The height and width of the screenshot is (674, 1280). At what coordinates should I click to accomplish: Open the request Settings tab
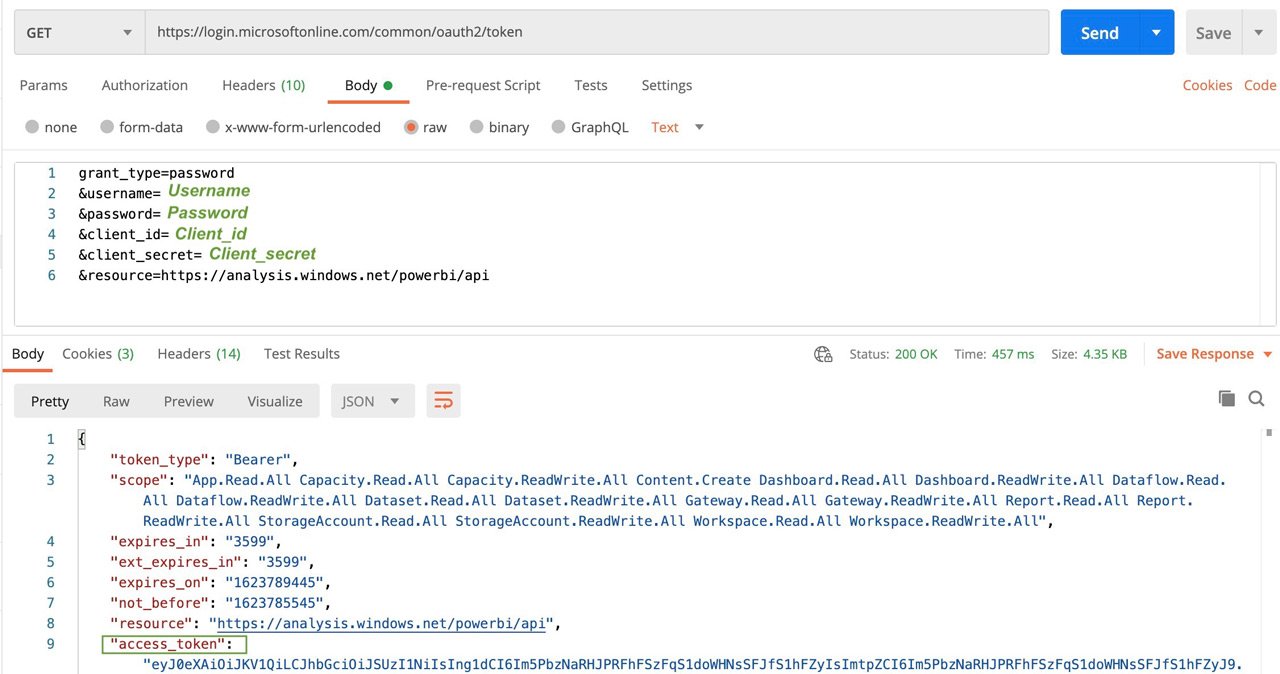pos(667,85)
